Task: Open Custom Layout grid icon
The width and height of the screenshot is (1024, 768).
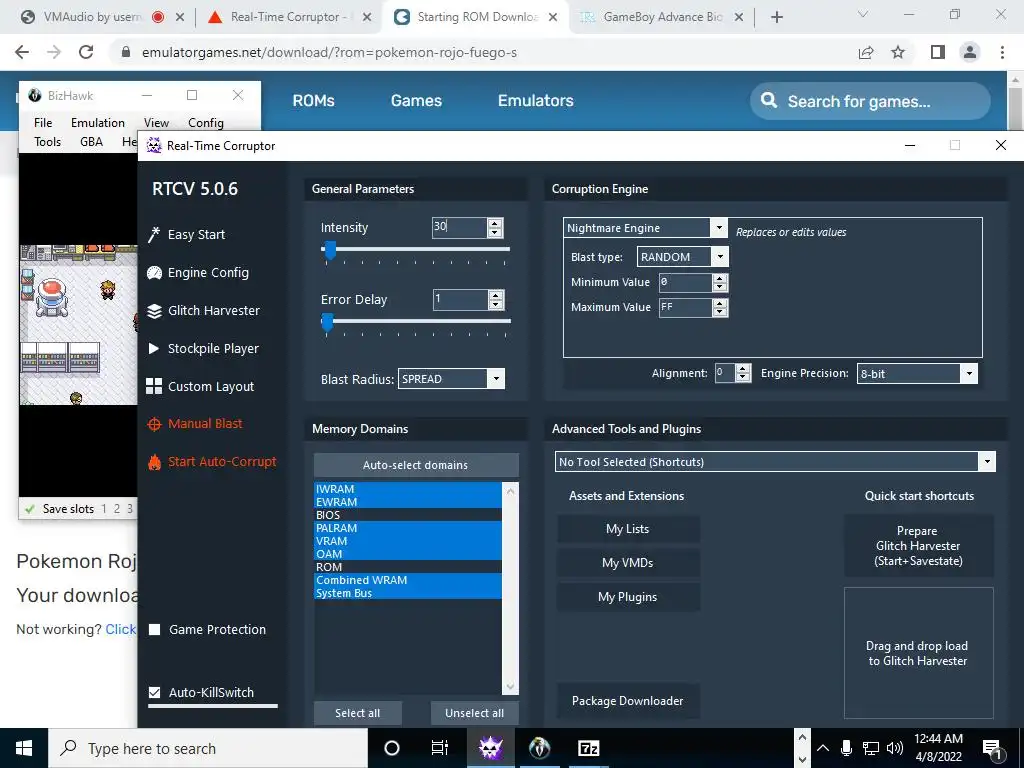Action: [154, 387]
